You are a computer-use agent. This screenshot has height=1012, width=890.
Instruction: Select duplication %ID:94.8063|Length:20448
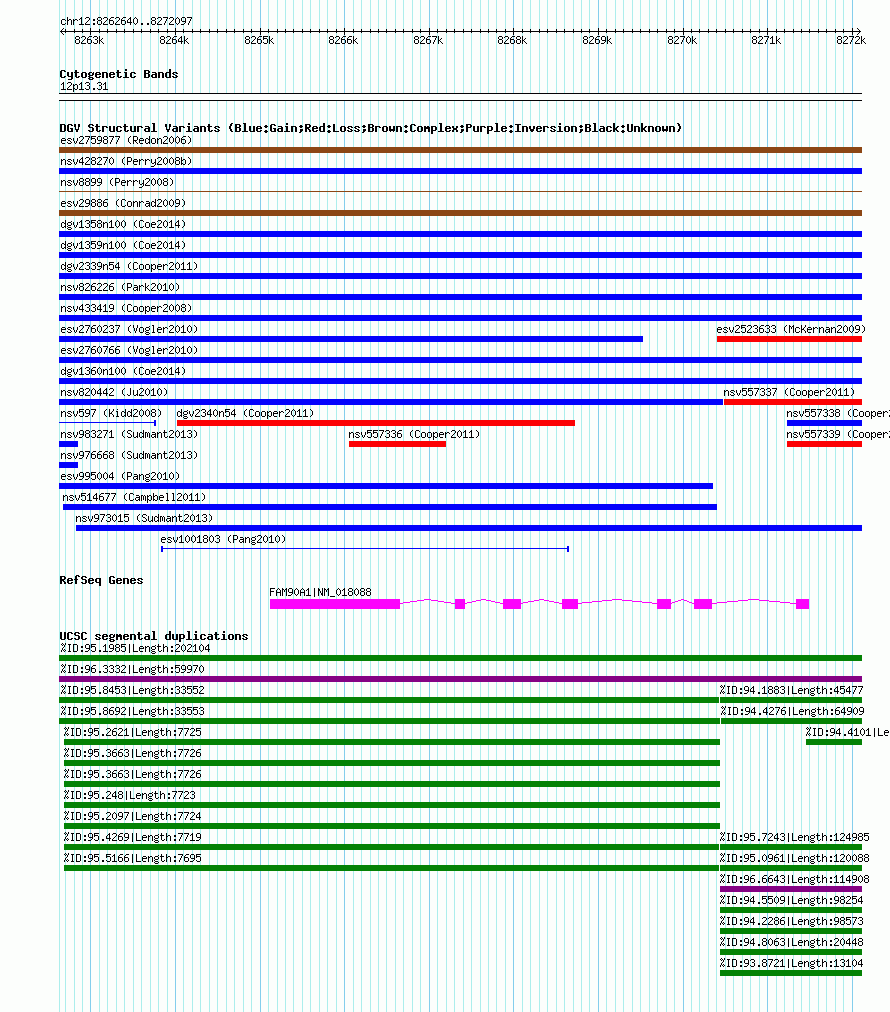pyautogui.click(x=791, y=942)
